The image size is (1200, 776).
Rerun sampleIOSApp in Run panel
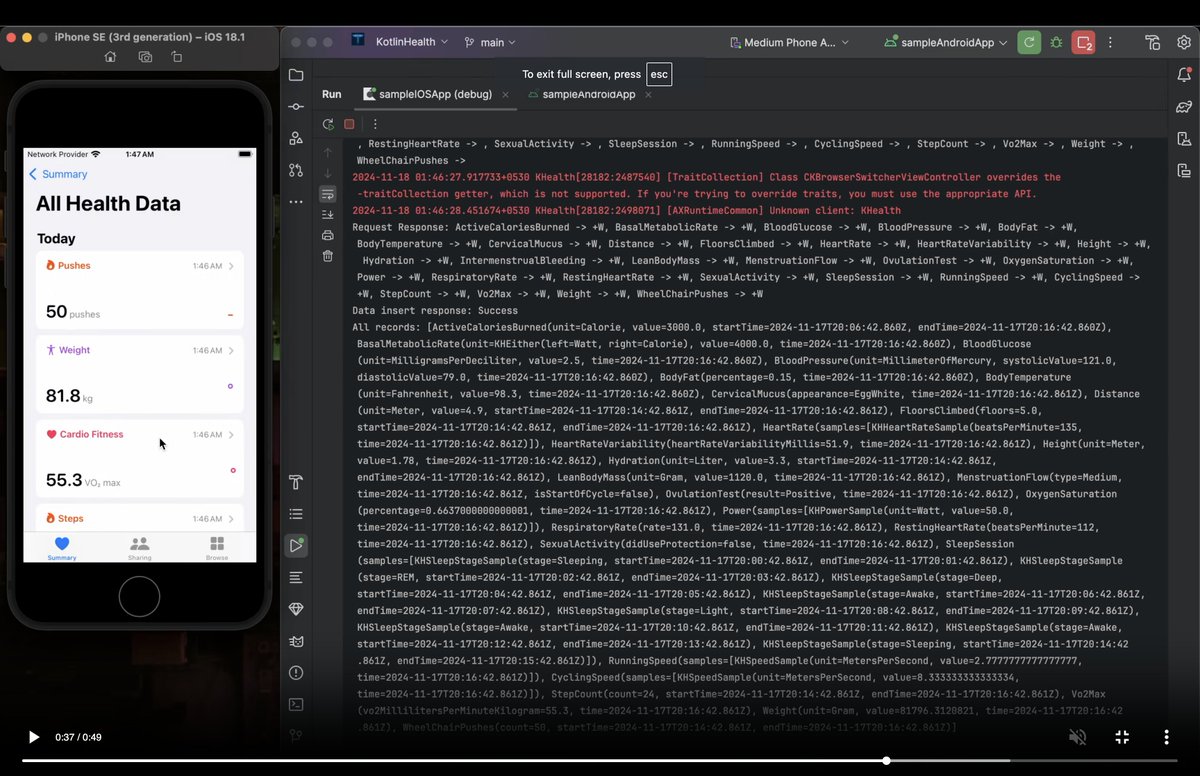pyautogui.click(x=328, y=124)
